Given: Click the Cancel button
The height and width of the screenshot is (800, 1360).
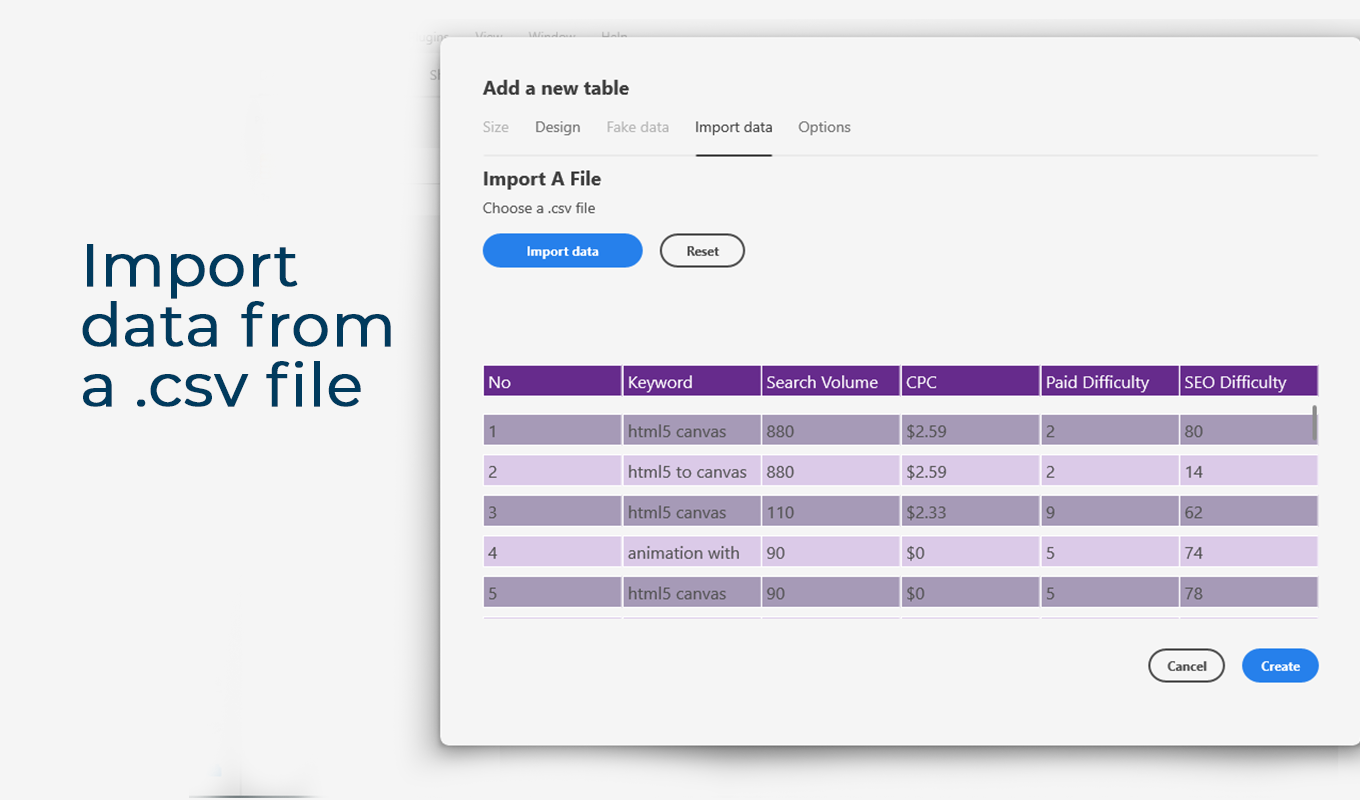Looking at the screenshot, I should 1186,666.
